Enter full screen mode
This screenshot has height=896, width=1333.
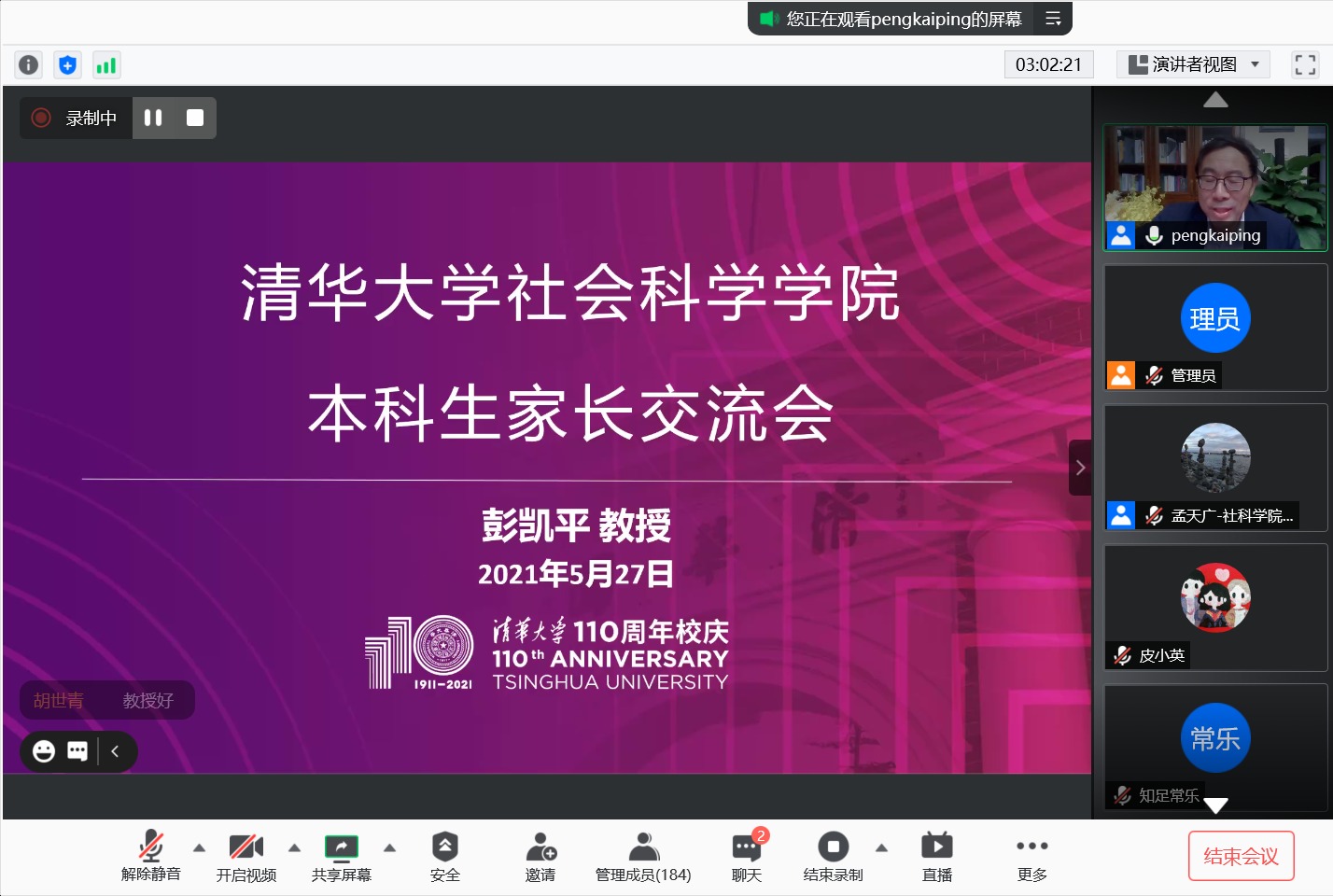(x=1304, y=64)
